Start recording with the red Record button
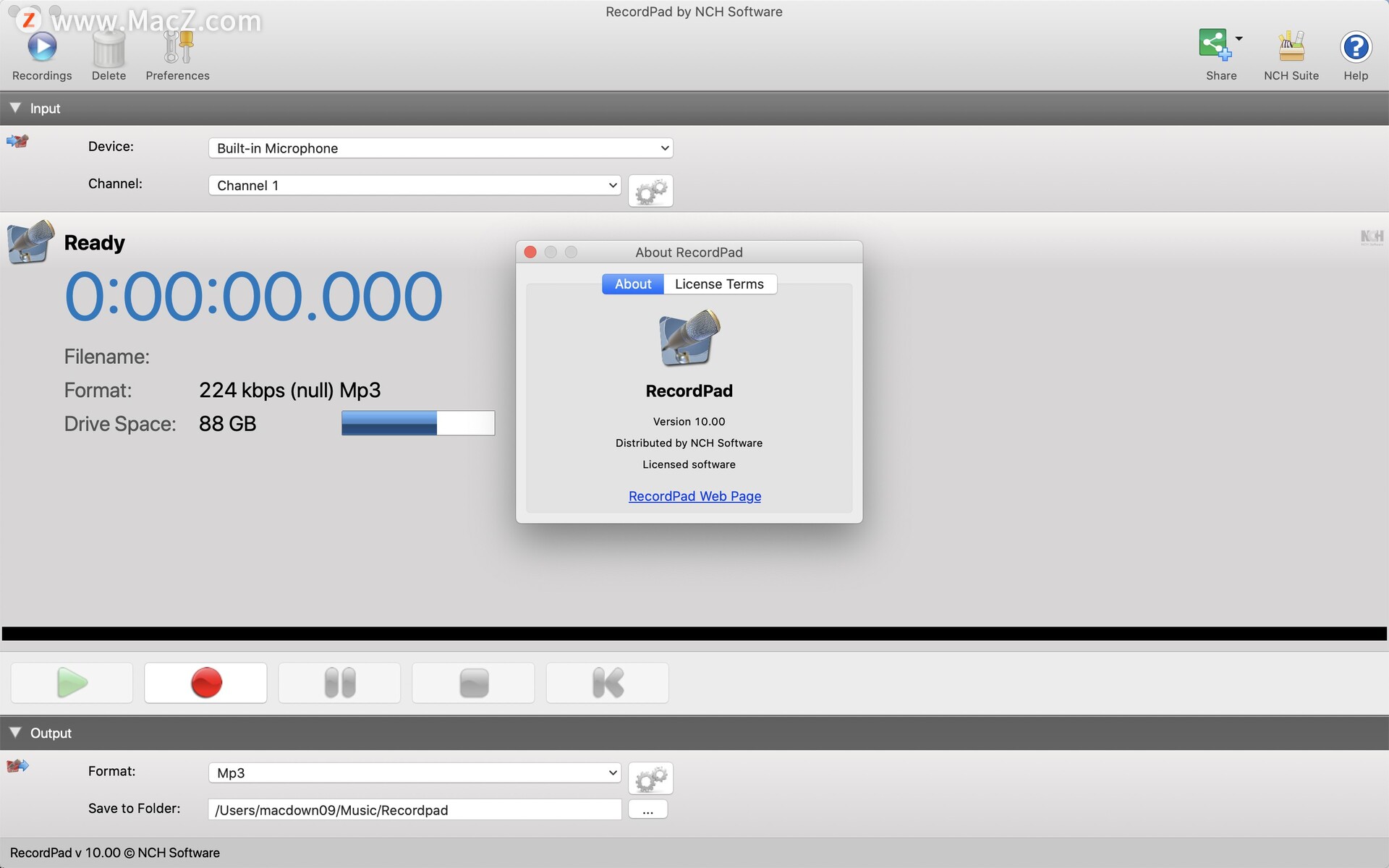The width and height of the screenshot is (1389, 868). coord(206,683)
